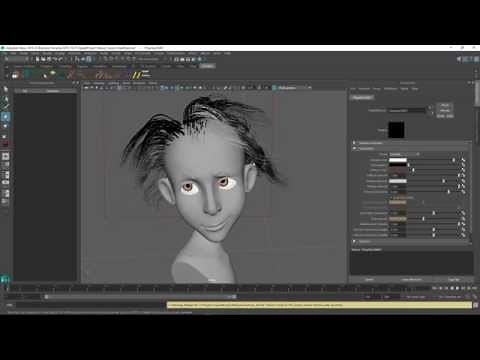480x360 pixels.
Task: Open the Attribute Editor Attributes menu
Action: pos(391,89)
